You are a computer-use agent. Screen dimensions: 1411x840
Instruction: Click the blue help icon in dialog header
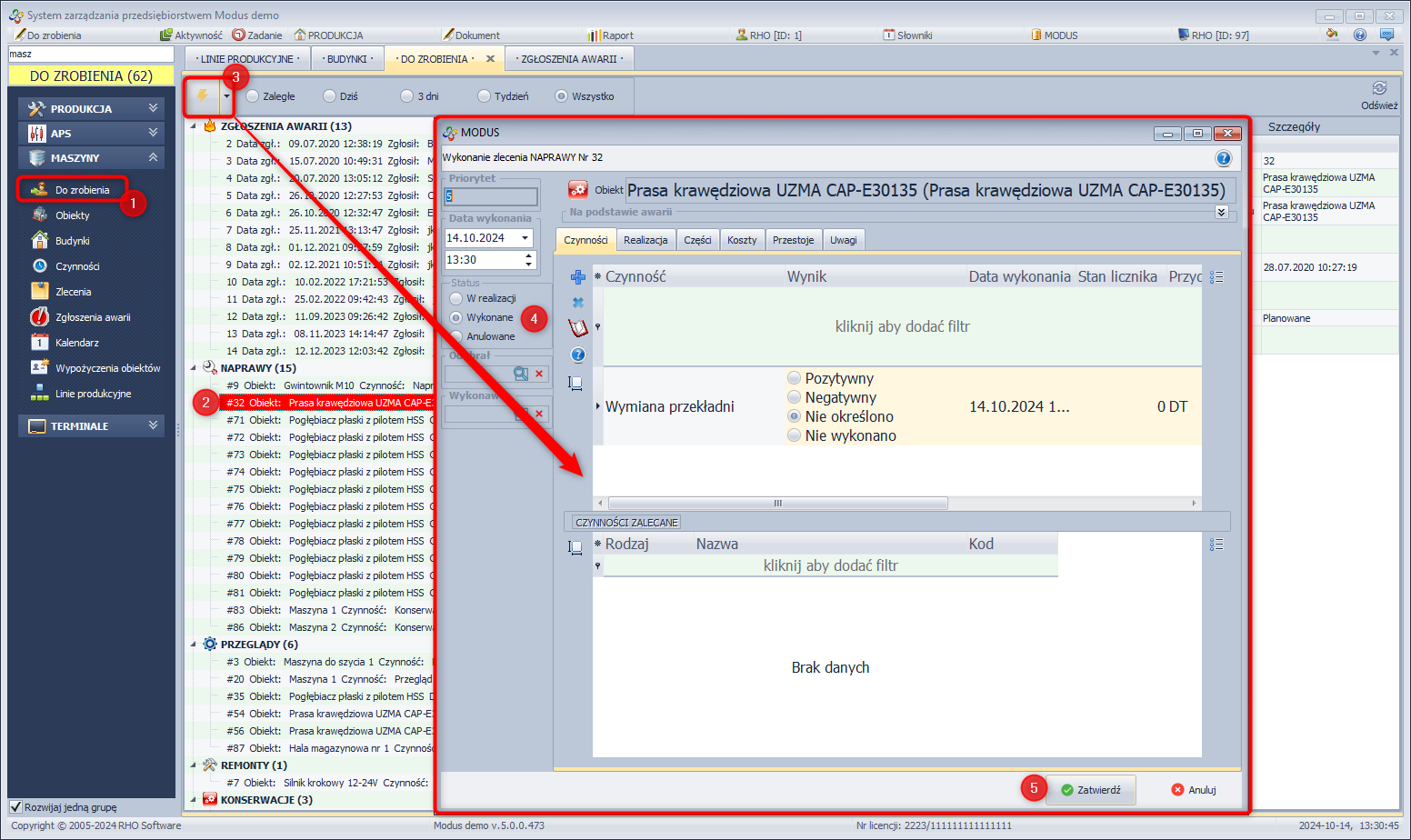click(x=1224, y=158)
